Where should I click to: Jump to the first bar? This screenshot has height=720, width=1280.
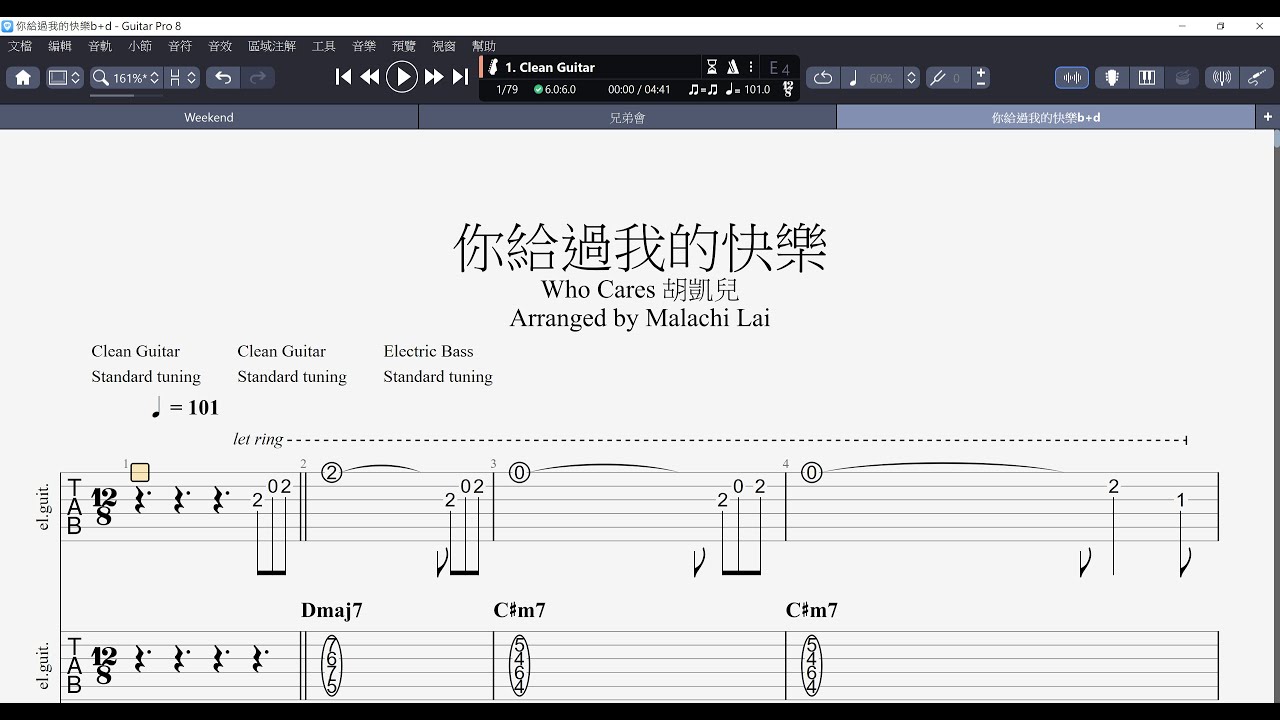tap(343, 77)
